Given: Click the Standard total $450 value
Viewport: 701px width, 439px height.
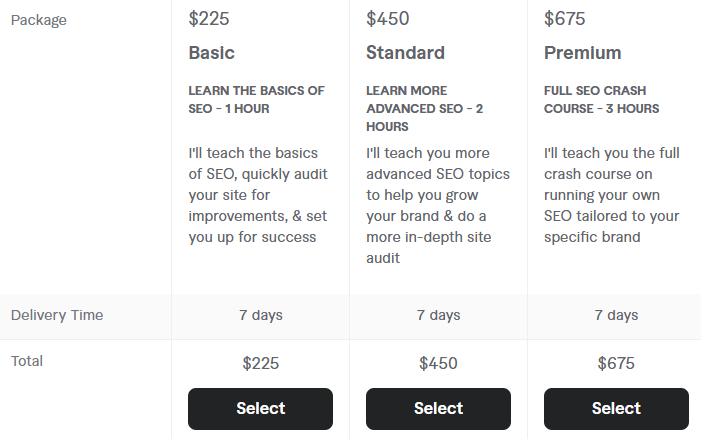Looking at the screenshot, I should (x=438, y=363).
